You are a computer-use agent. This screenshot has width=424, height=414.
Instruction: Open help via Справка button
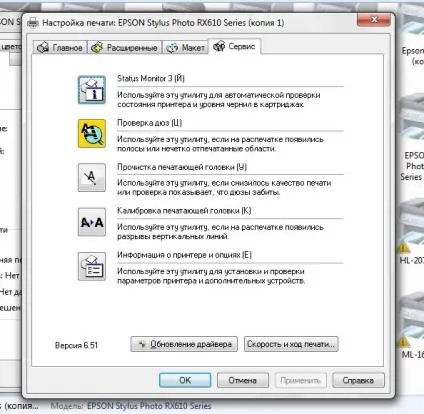pos(358,380)
